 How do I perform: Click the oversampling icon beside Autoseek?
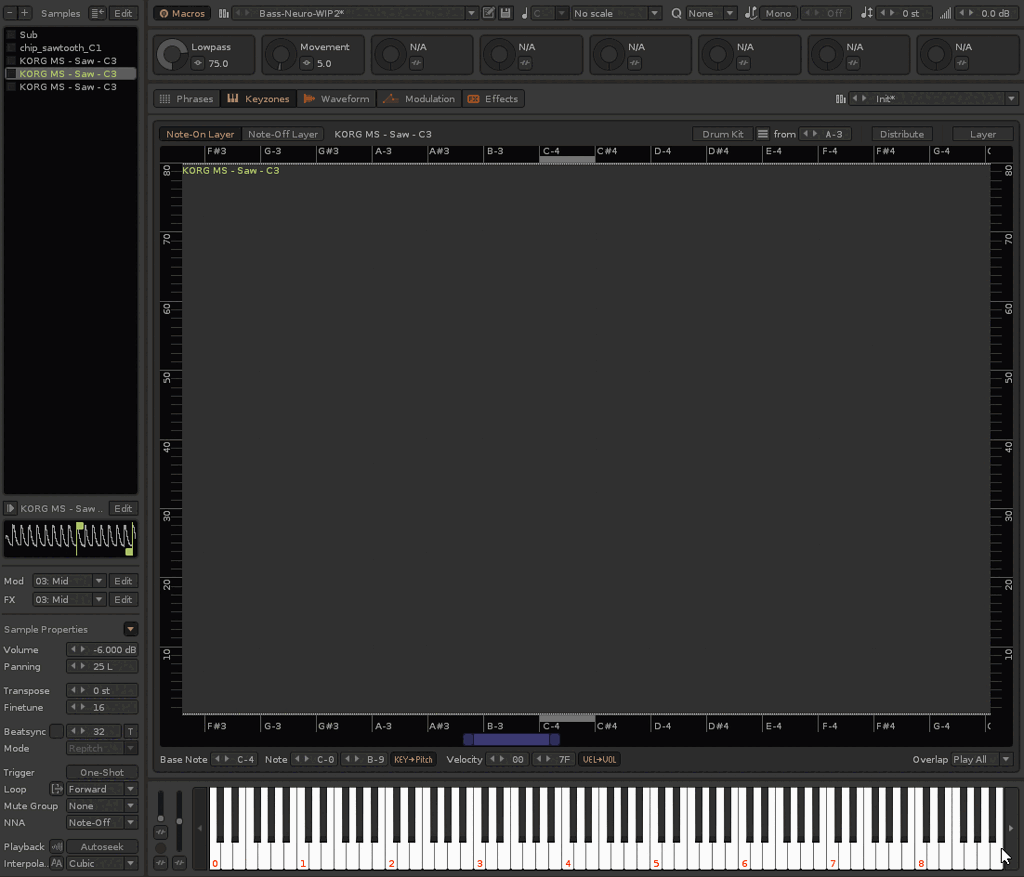click(57, 846)
